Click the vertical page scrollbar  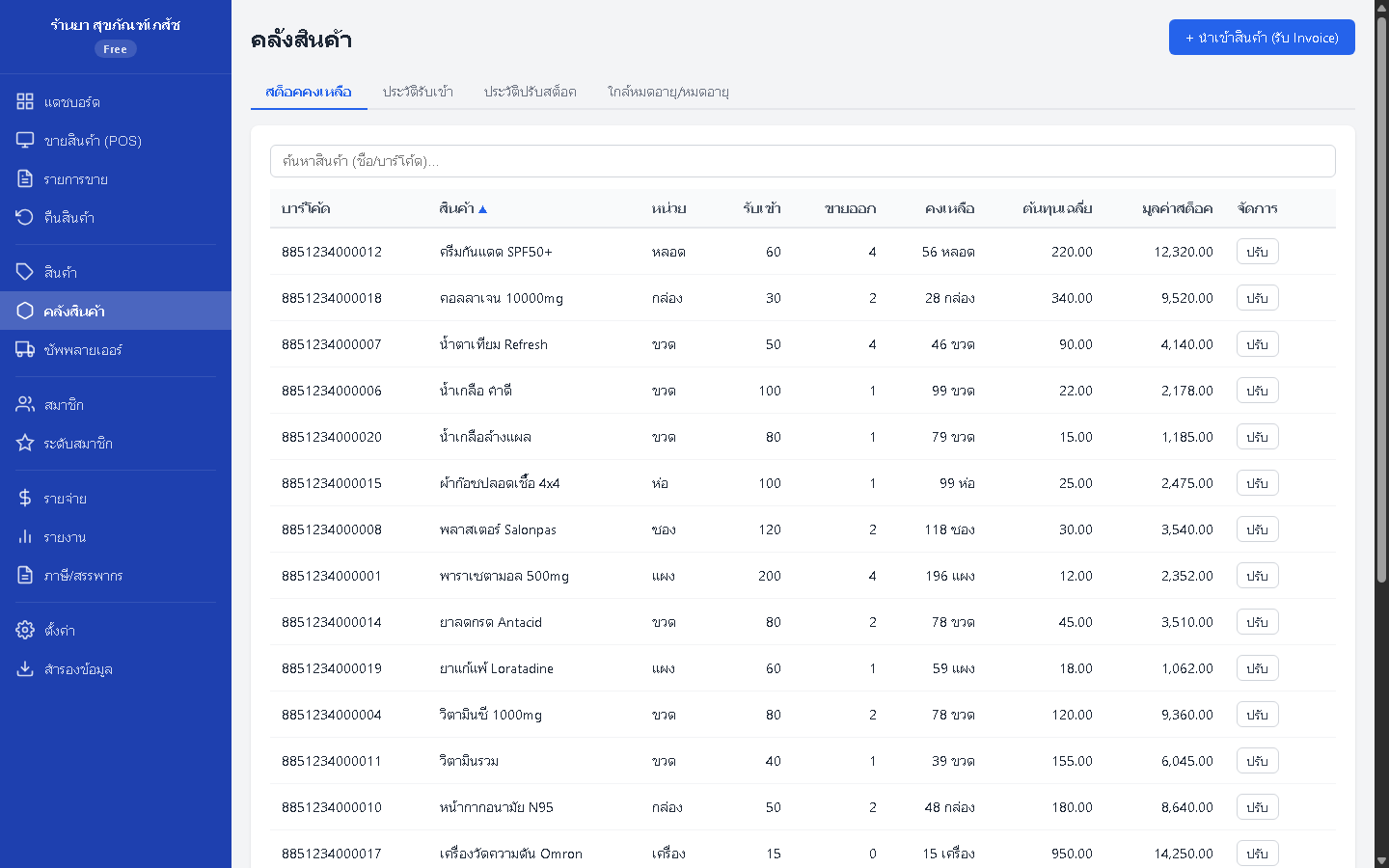click(1381, 289)
